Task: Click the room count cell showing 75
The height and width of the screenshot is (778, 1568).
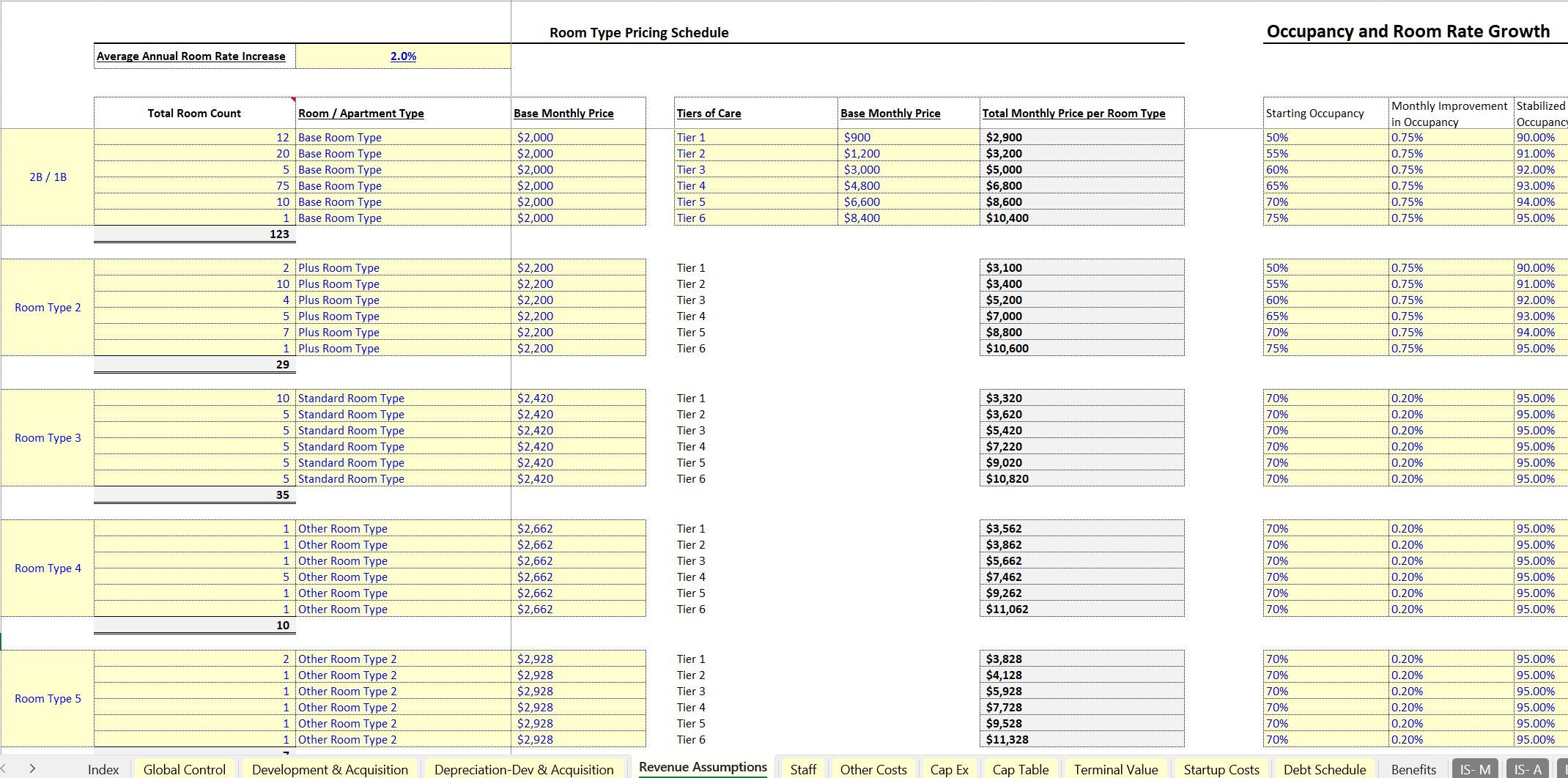Action: point(195,186)
